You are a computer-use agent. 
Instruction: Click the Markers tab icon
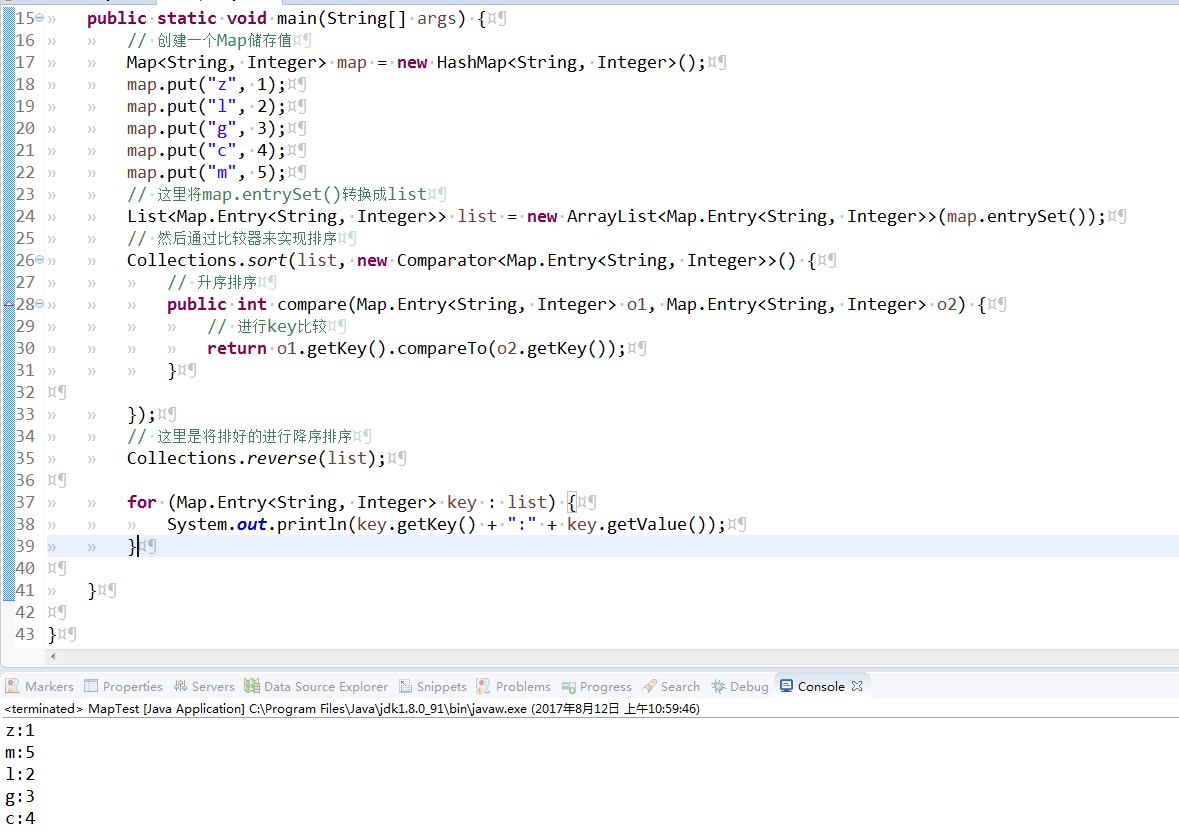12,686
